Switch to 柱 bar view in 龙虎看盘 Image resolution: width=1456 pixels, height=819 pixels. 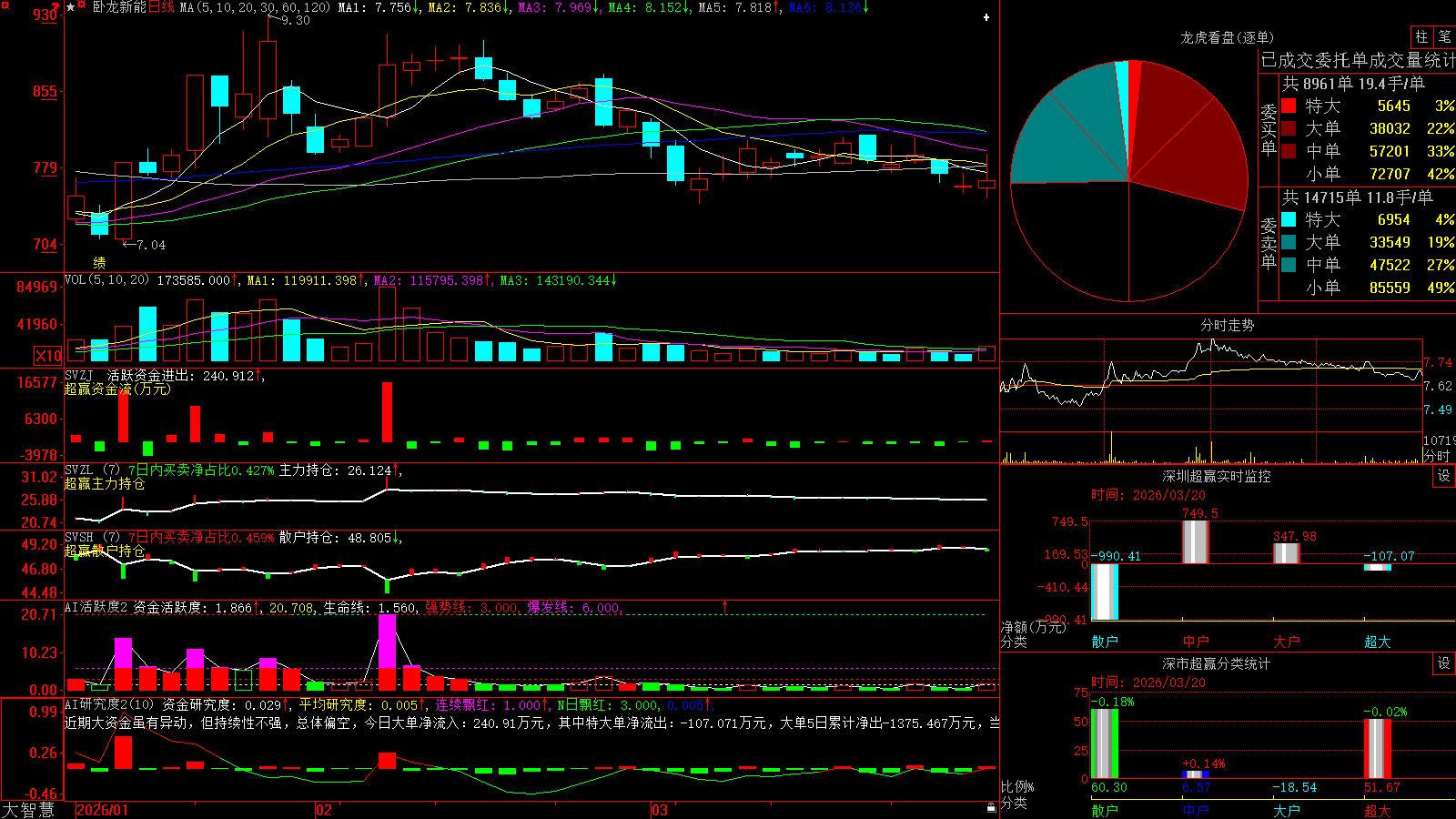(1421, 36)
